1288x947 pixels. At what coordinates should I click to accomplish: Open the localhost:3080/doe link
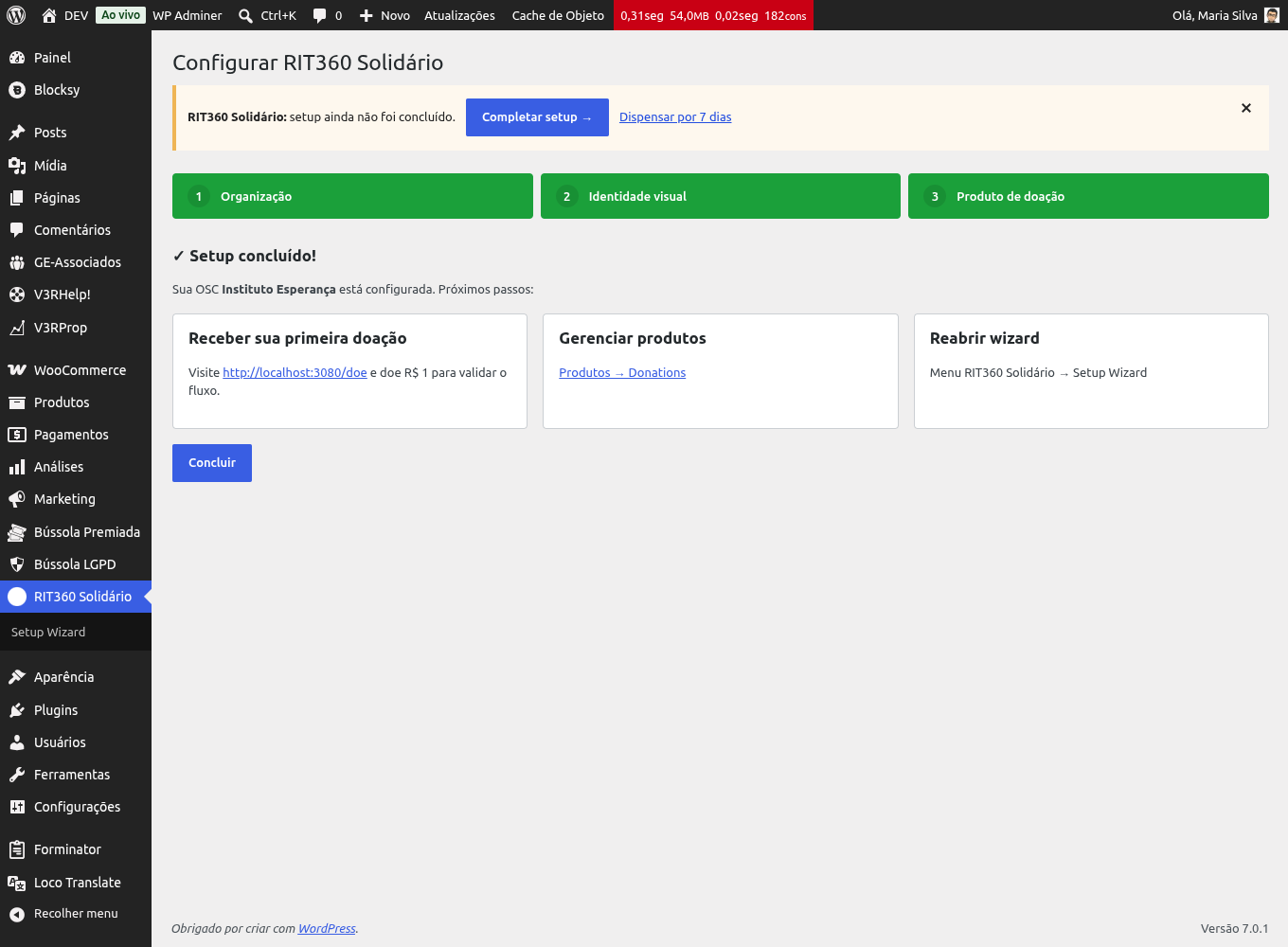(295, 373)
